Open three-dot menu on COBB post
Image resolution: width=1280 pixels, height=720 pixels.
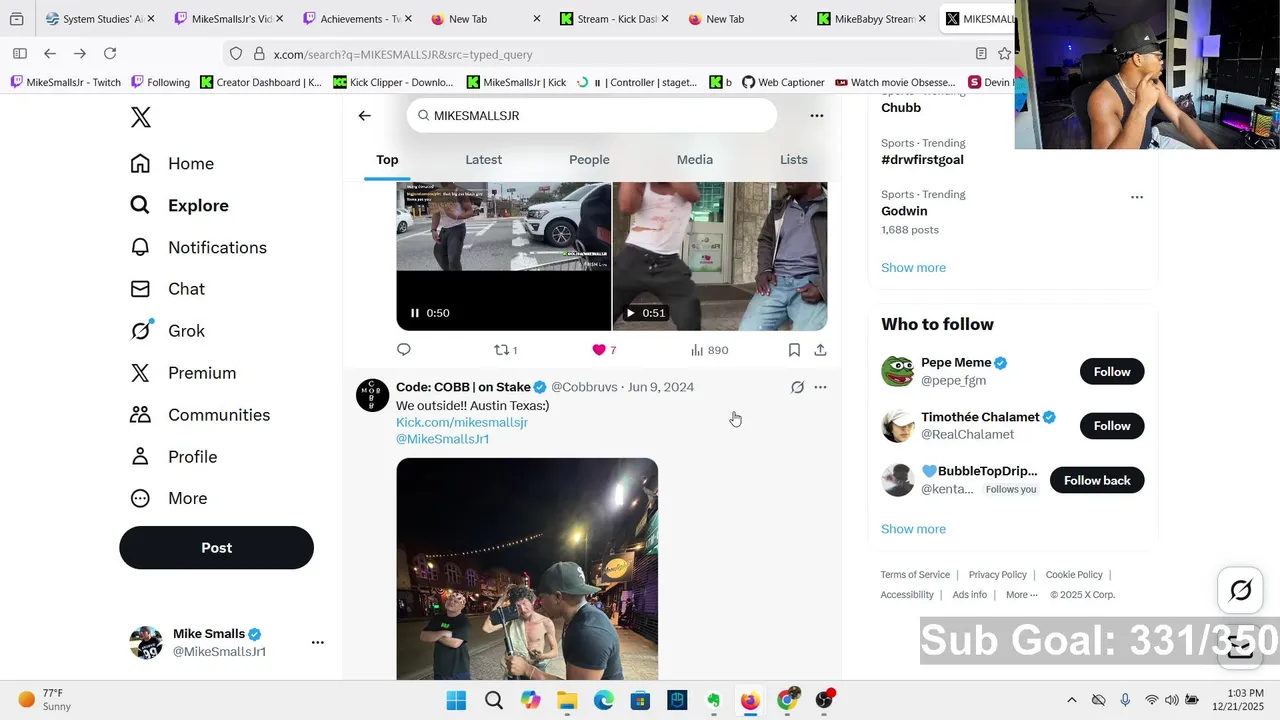pos(820,387)
